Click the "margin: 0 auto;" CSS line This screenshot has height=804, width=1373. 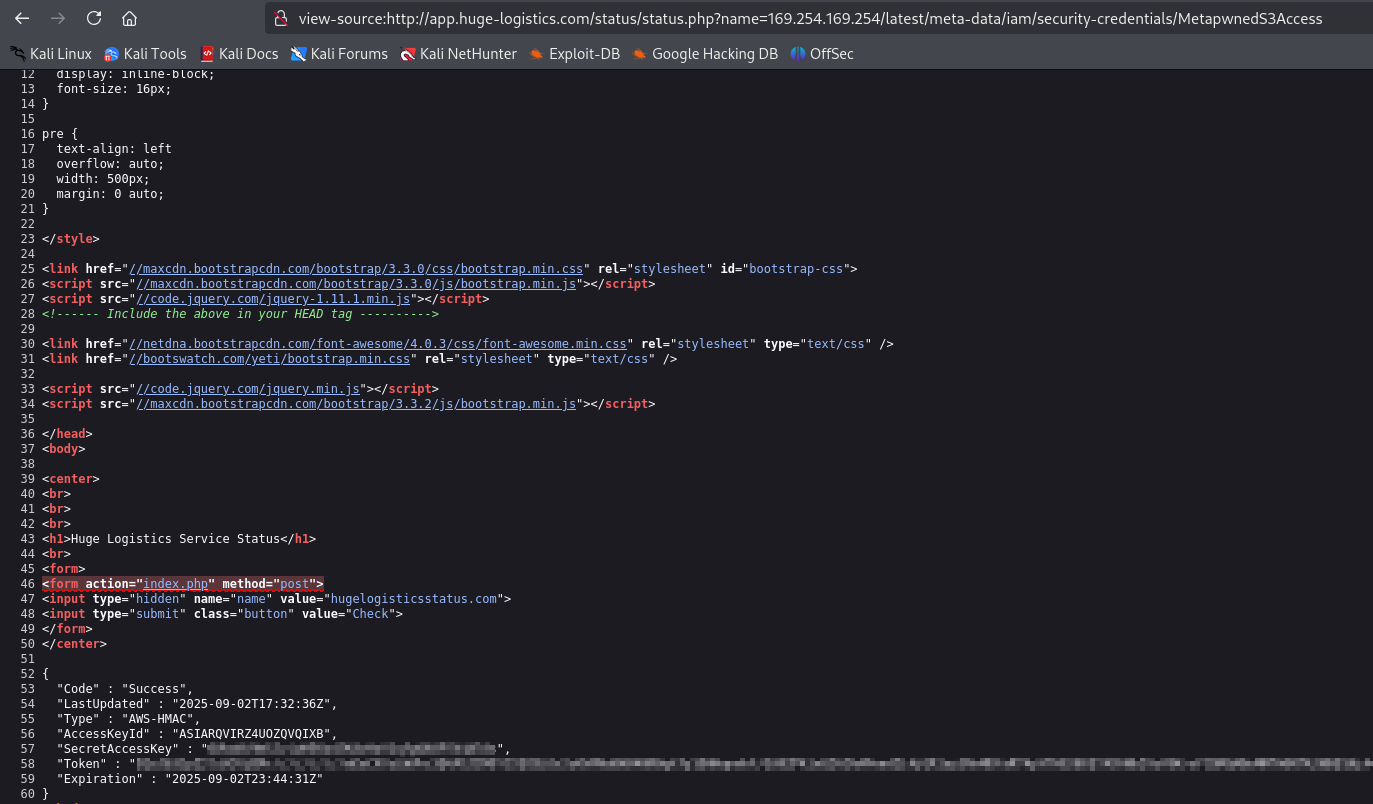(x=110, y=194)
